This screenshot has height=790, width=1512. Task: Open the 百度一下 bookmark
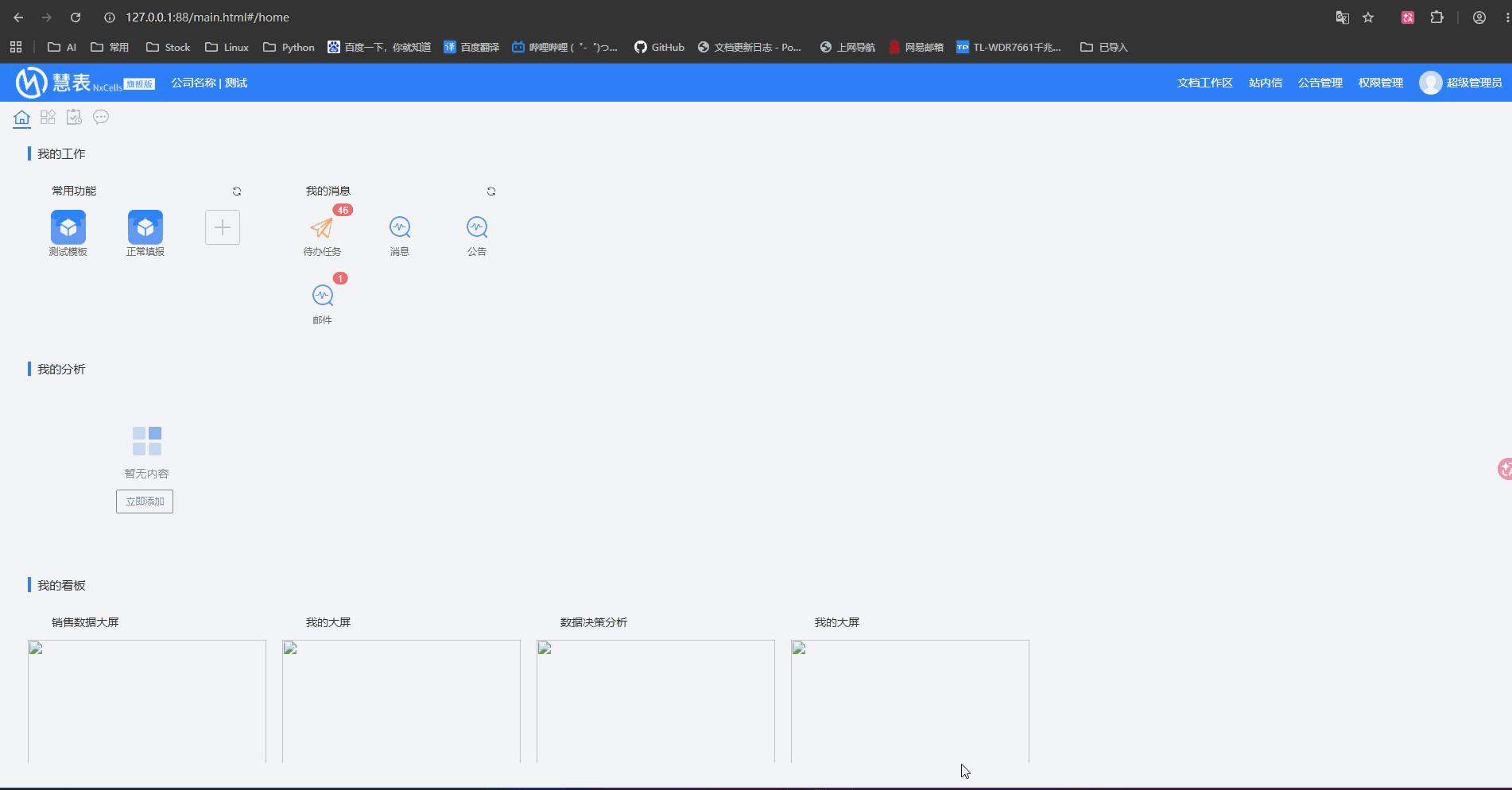pos(379,47)
